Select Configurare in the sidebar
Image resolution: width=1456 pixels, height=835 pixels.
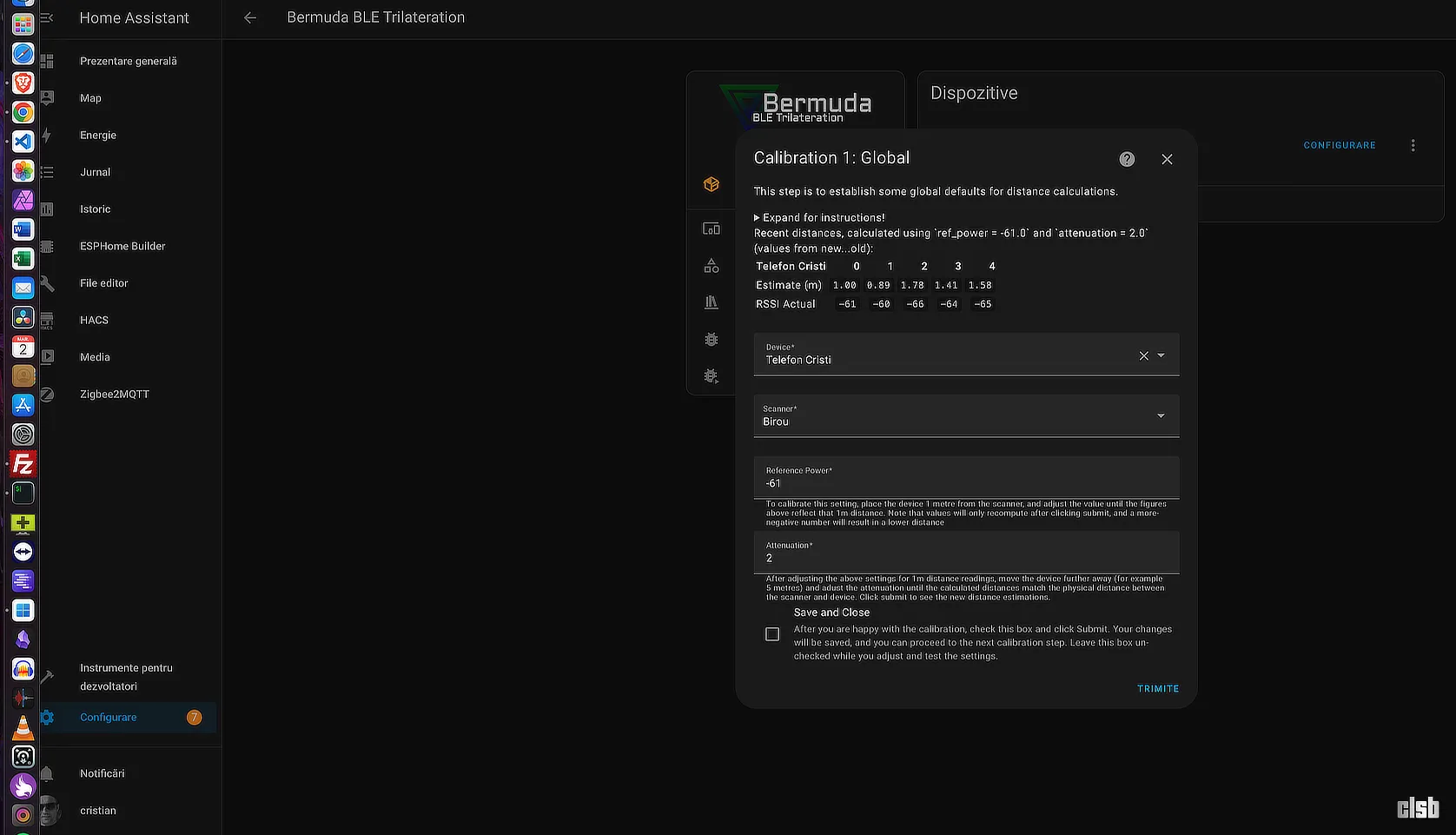tap(128, 718)
